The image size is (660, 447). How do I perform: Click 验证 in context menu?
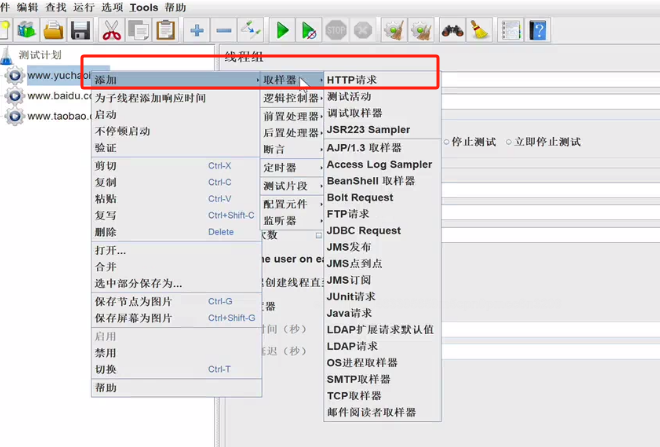[176, 148]
